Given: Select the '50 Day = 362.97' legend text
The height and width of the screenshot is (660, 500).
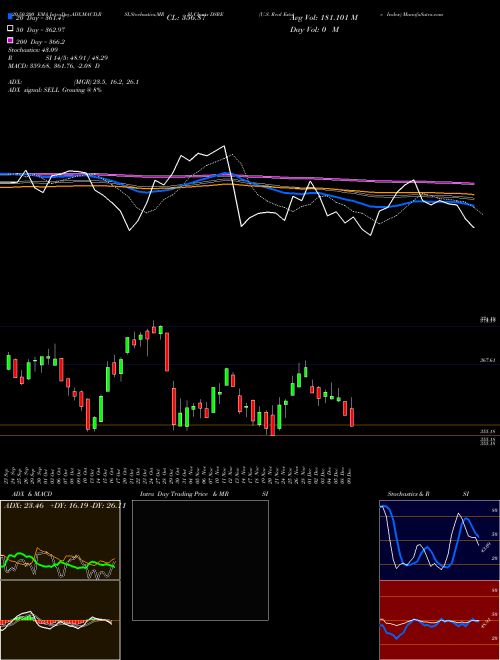Looking at the screenshot, I should click(x=41, y=29).
